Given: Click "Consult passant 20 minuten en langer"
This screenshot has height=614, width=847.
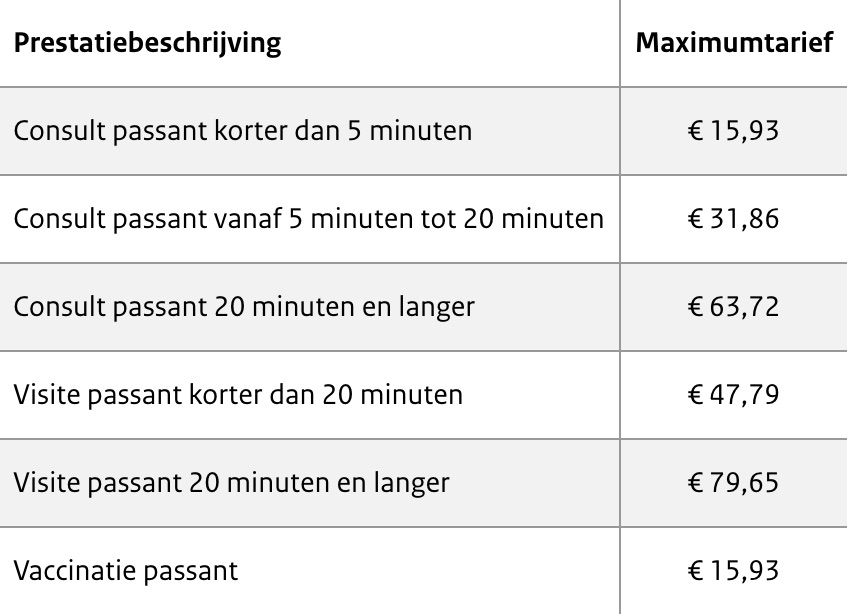Looking at the screenshot, I should pos(244,306).
